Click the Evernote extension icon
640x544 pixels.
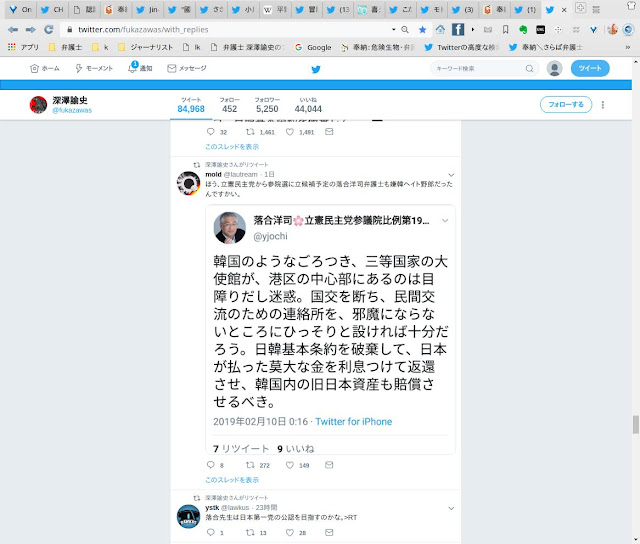(523, 29)
